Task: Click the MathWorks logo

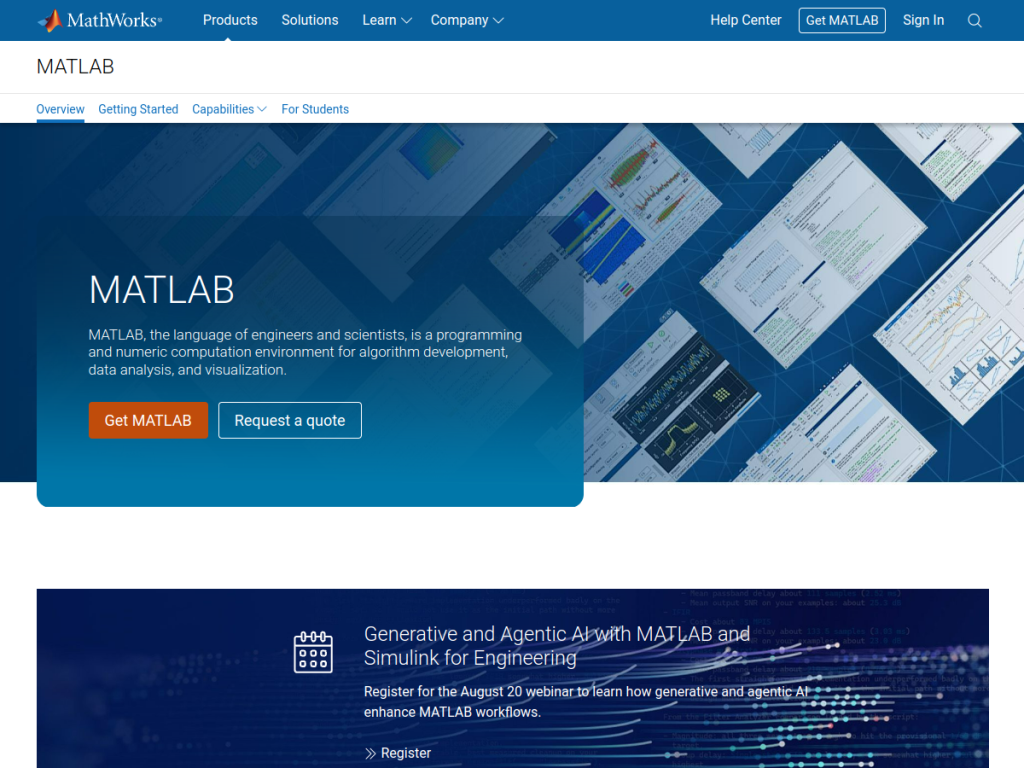Action: coord(100,20)
